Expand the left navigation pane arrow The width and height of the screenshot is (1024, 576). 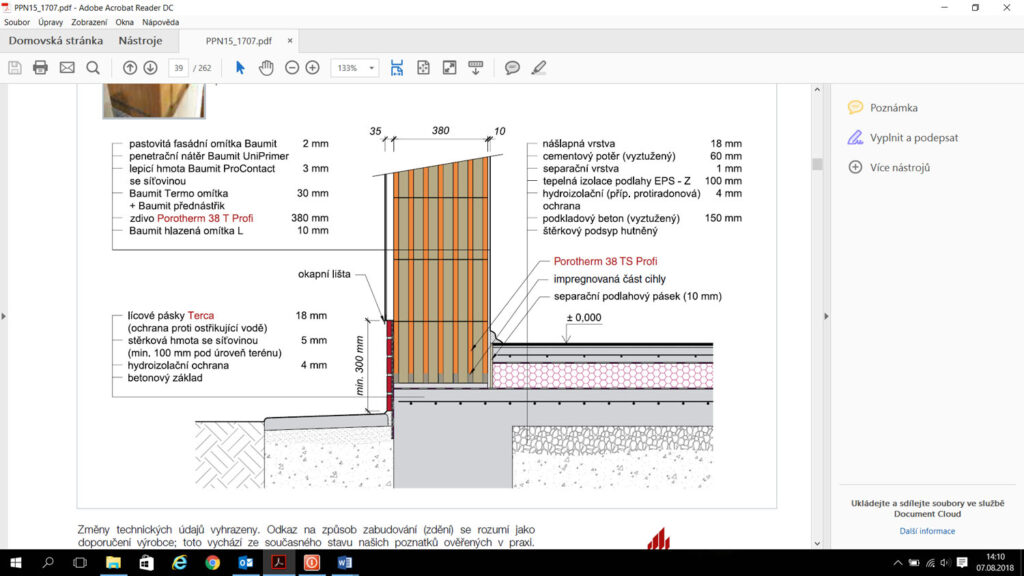4,316
